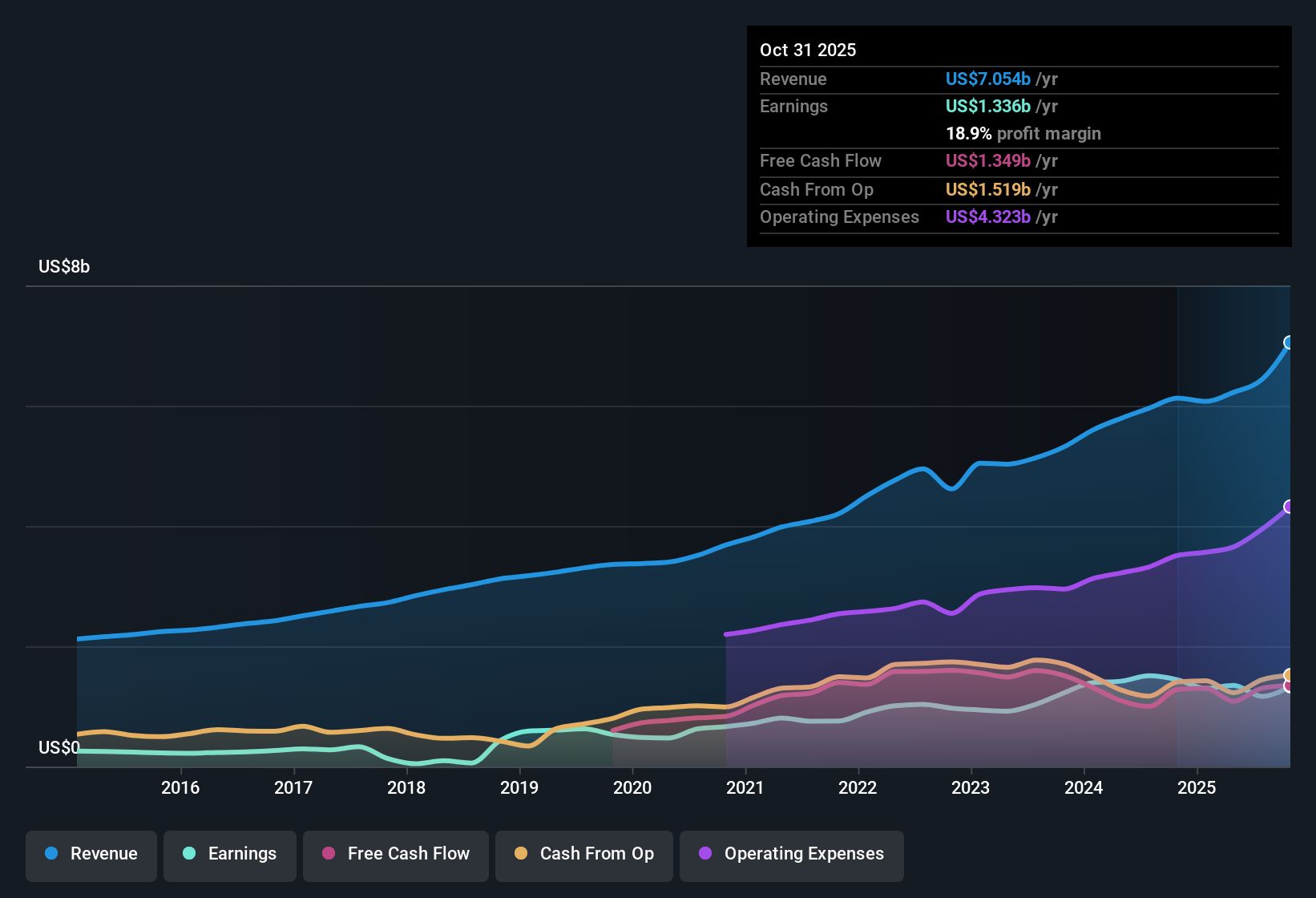Toggle the Earnings series visibility
Image resolution: width=1316 pixels, height=898 pixels.
(230, 854)
